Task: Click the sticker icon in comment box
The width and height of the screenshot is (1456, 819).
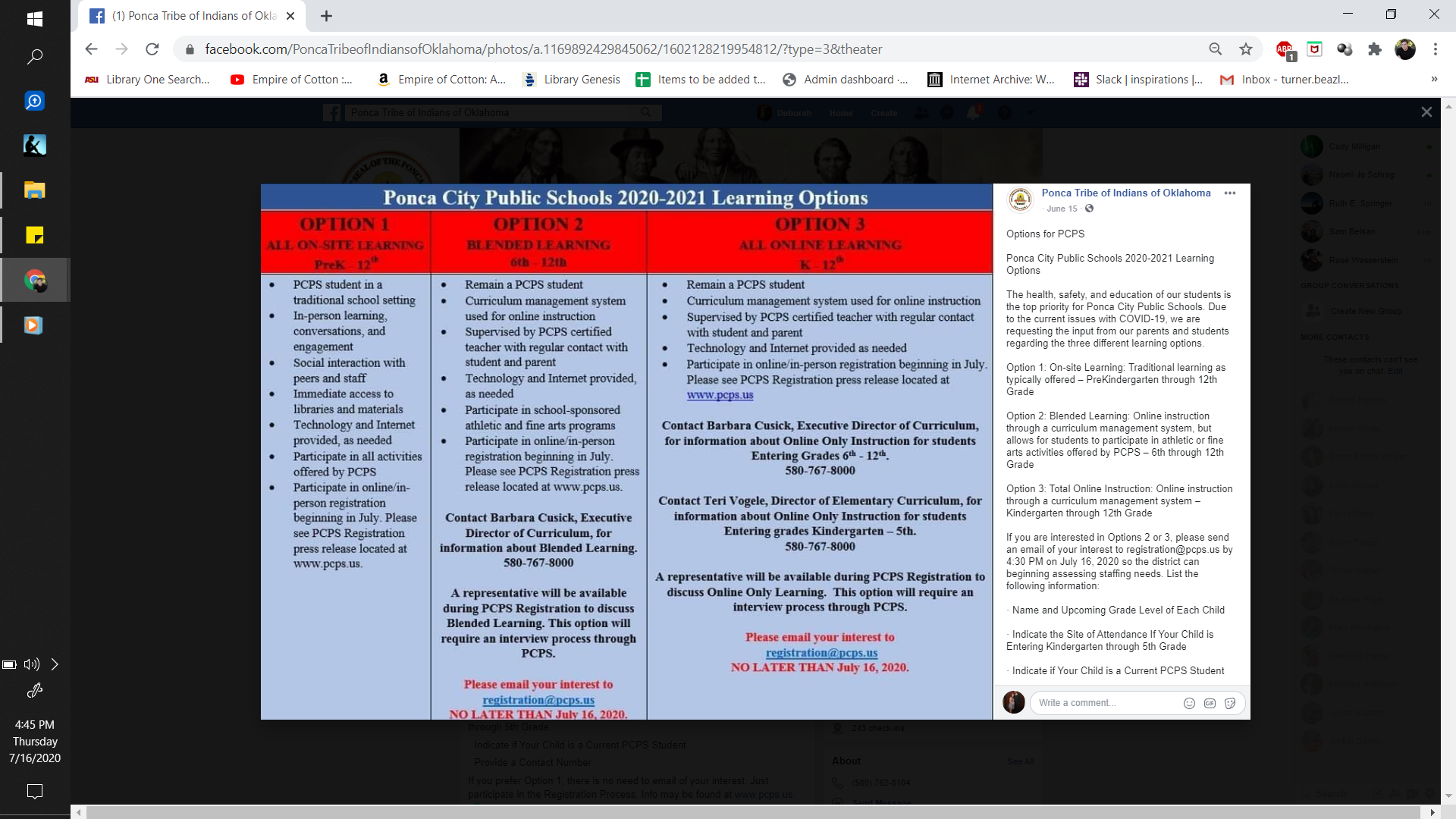Action: click(x=1230, y=703)
